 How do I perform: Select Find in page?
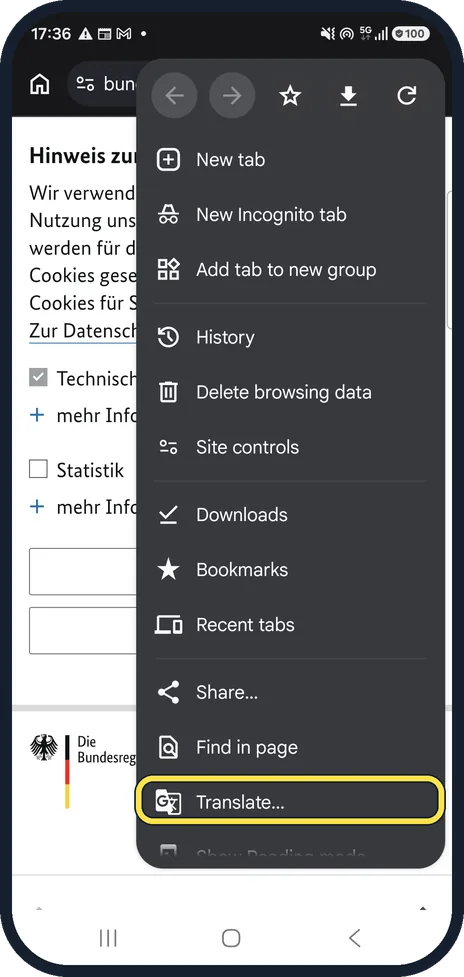click(291, 748)
